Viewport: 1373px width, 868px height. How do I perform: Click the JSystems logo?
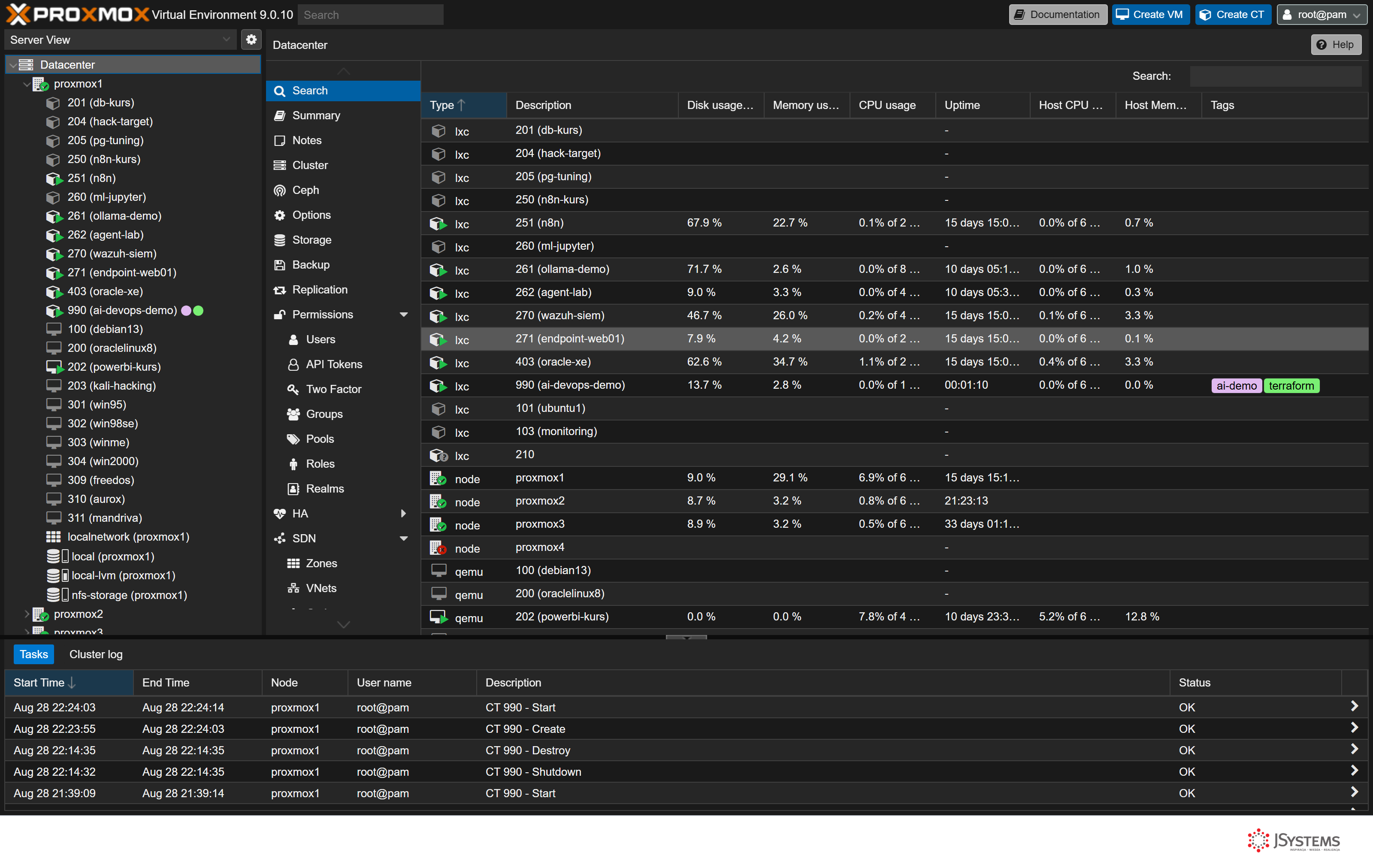tap(1294, 841)
